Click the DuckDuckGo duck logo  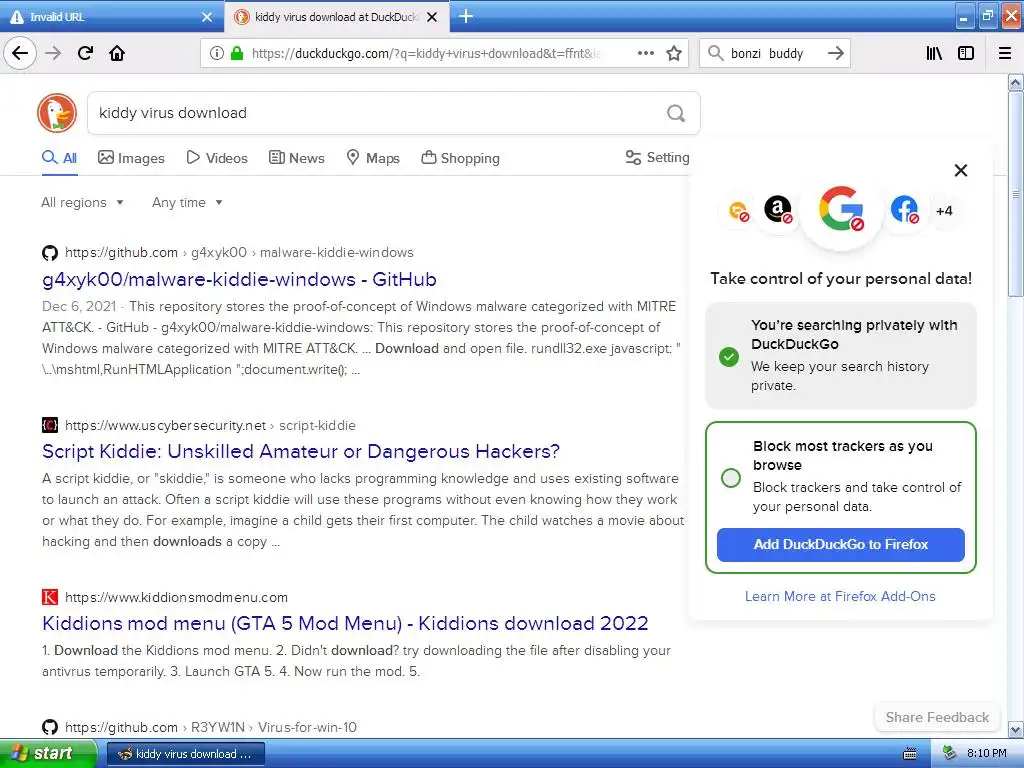57,112
